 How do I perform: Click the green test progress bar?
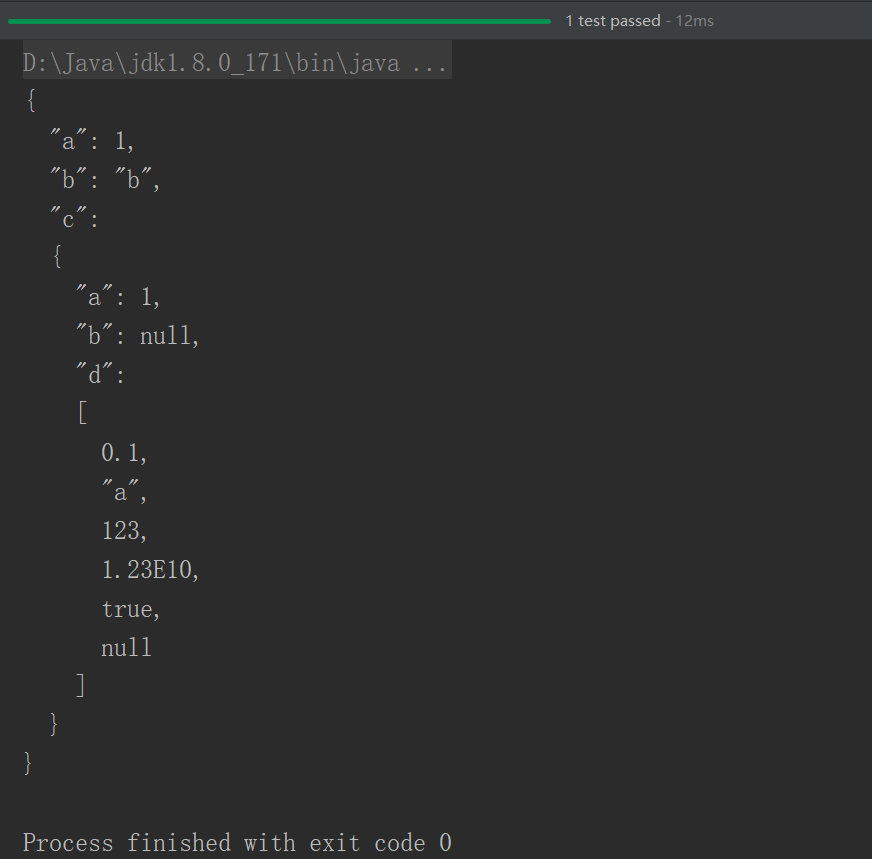[279, 21]
